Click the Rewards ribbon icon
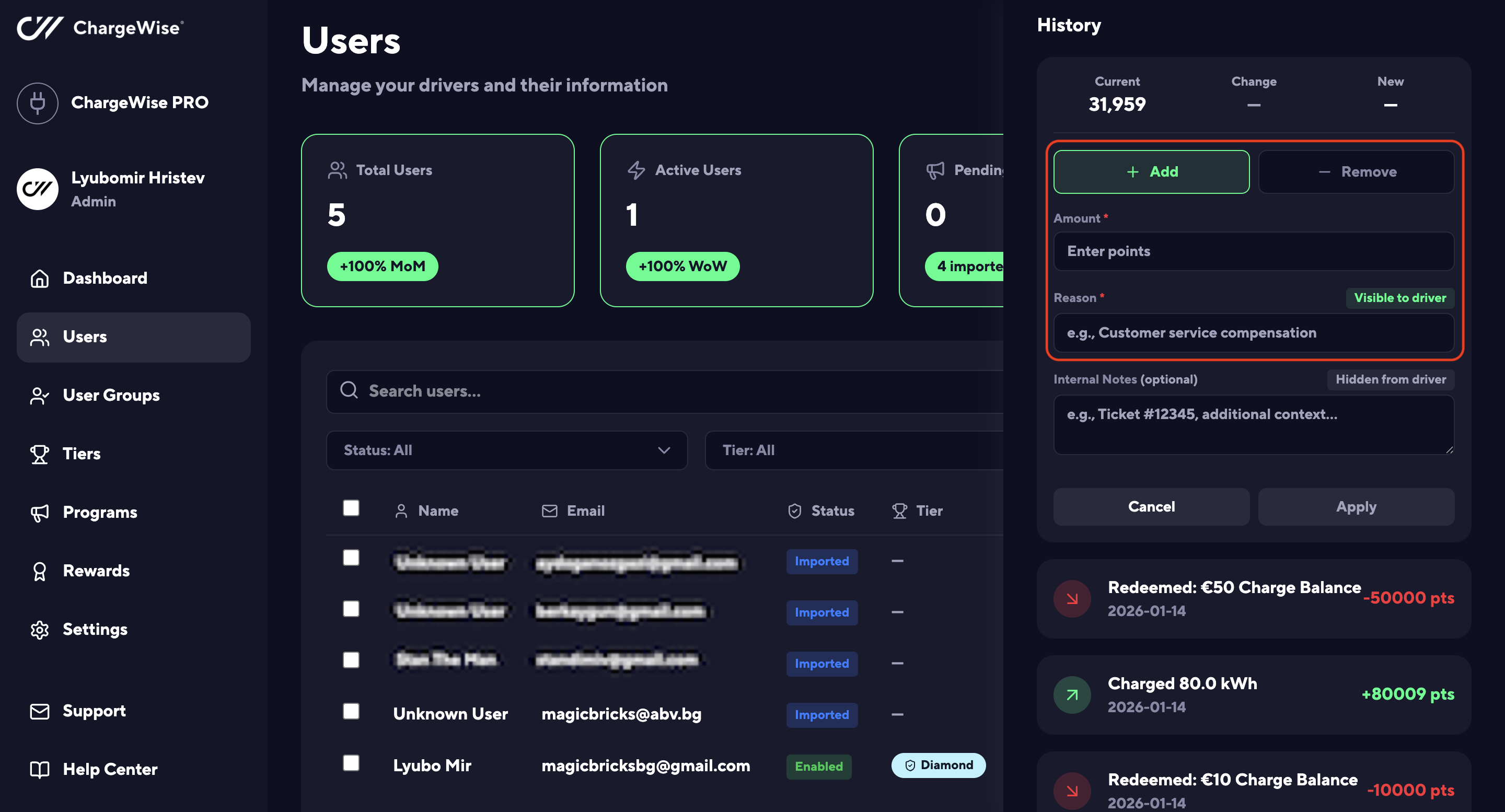 pyautogui.click(x=39, y=571)
